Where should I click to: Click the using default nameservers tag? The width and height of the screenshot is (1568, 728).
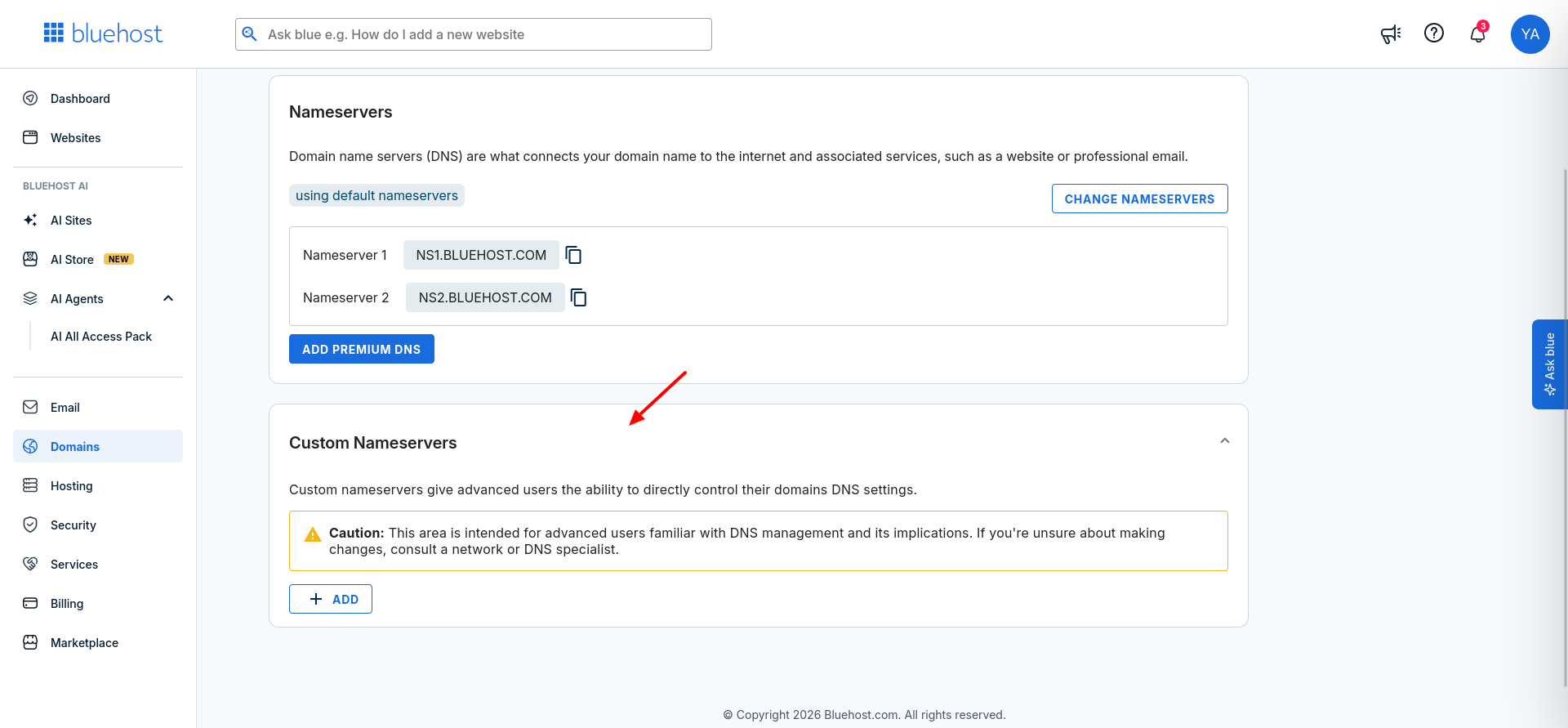(x=376, y=195)
